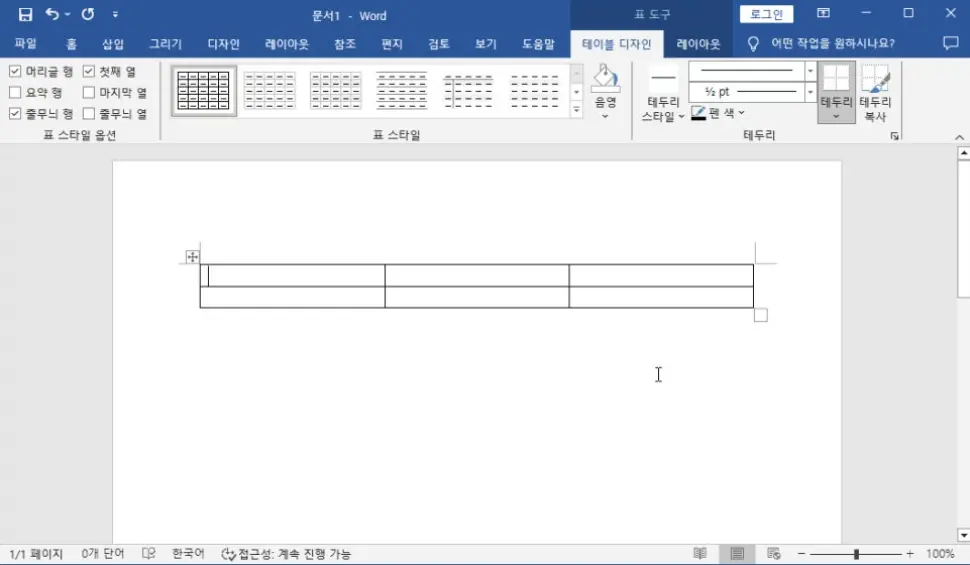Expand the table styles gallery
The height and width of the screenshot is (565, 970).
click(x=576, y=110)
